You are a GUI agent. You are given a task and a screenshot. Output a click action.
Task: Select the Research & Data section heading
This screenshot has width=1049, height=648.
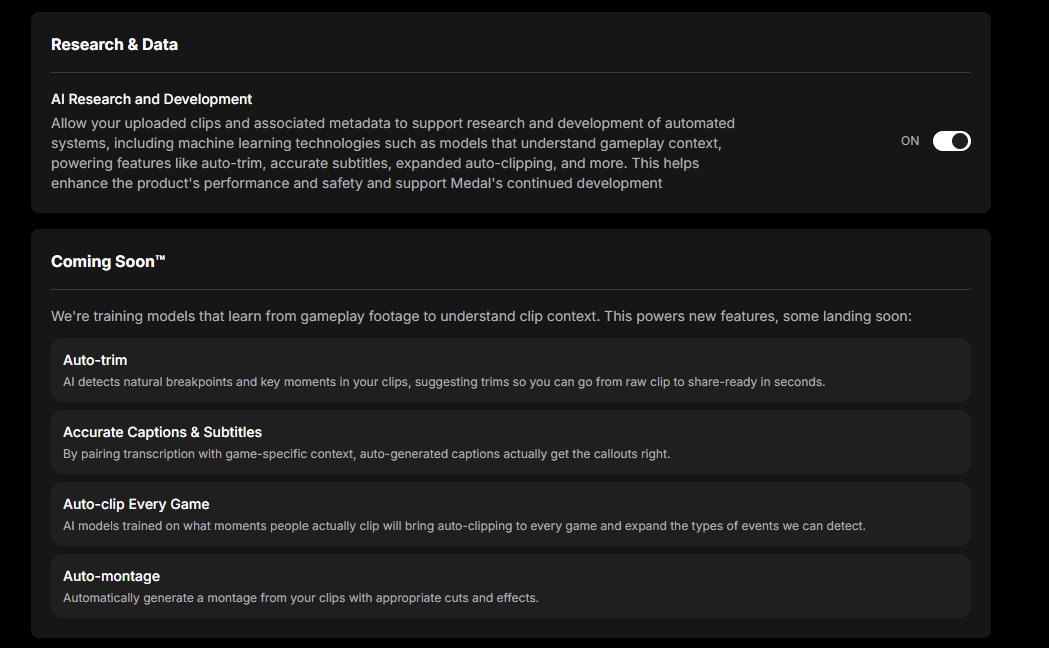click(x=114, y=45)
